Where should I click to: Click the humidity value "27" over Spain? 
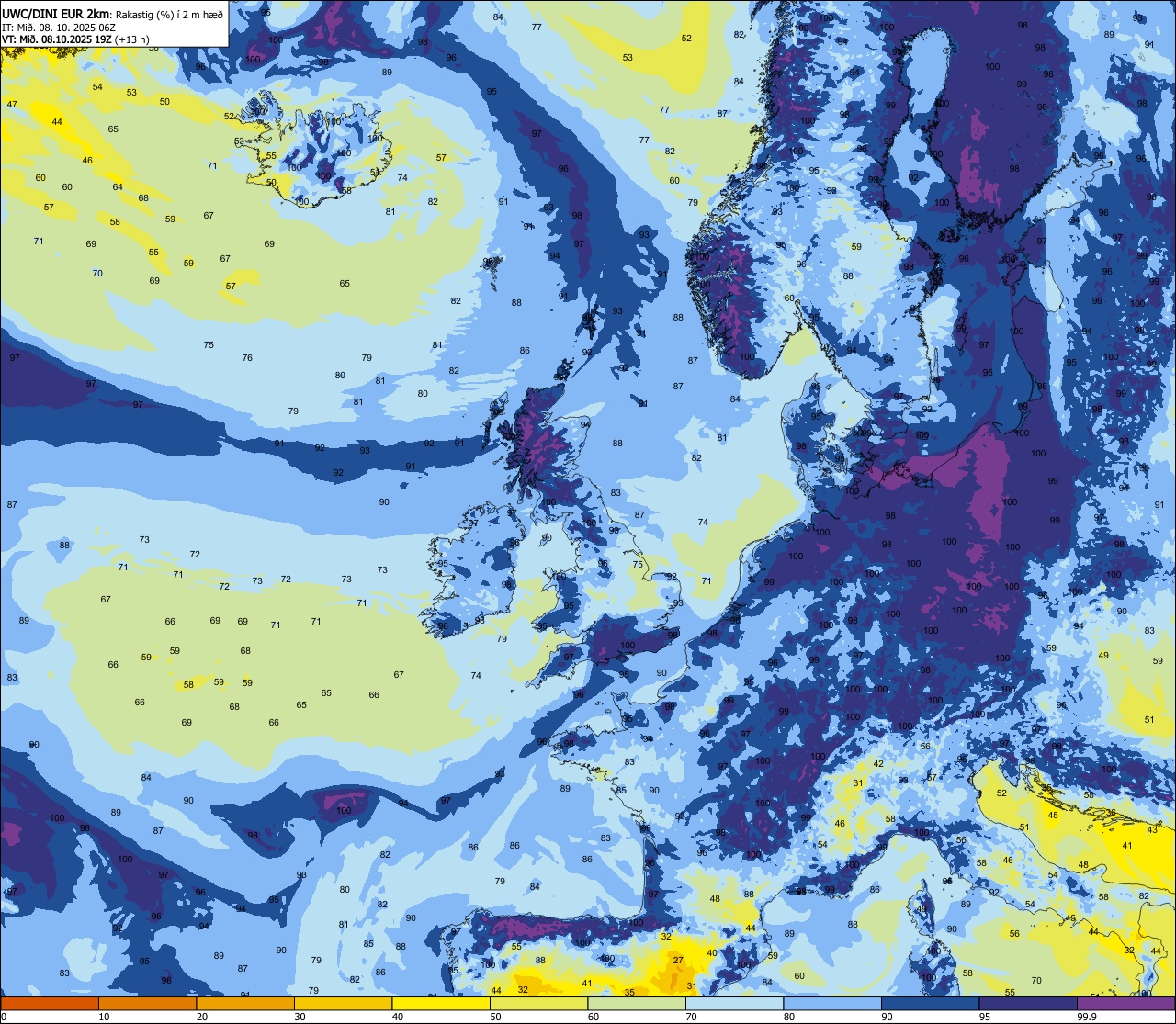tap(678, 960)
